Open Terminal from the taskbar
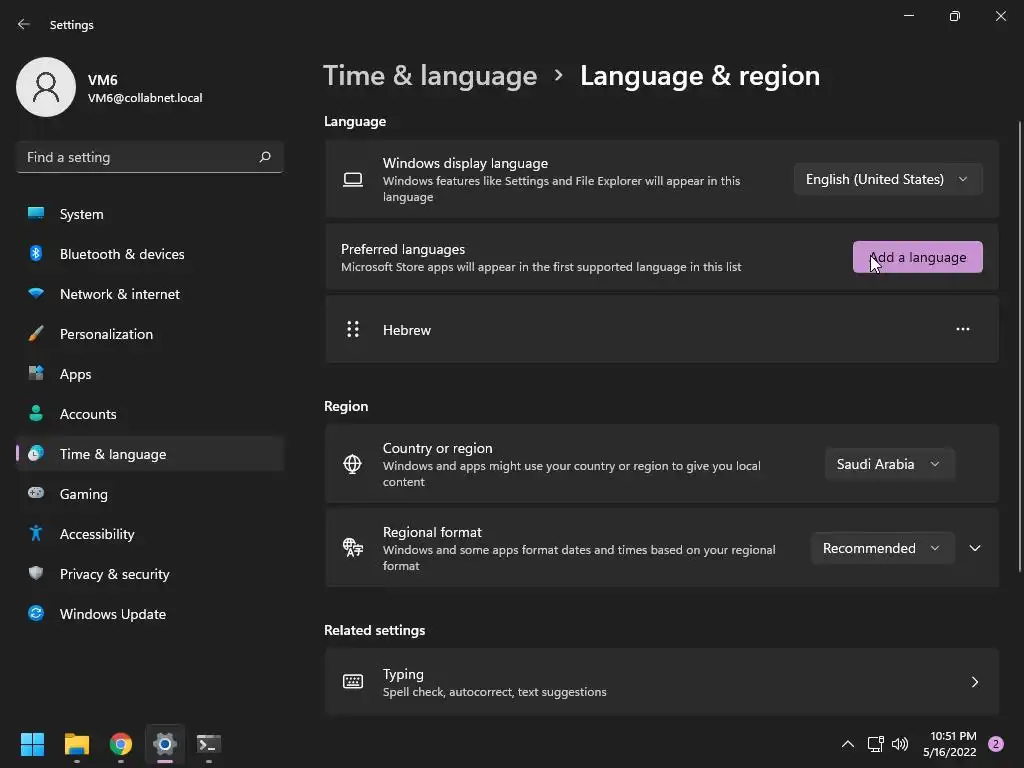The height and width of the screenshot is (768, 1024). [209, 744]
